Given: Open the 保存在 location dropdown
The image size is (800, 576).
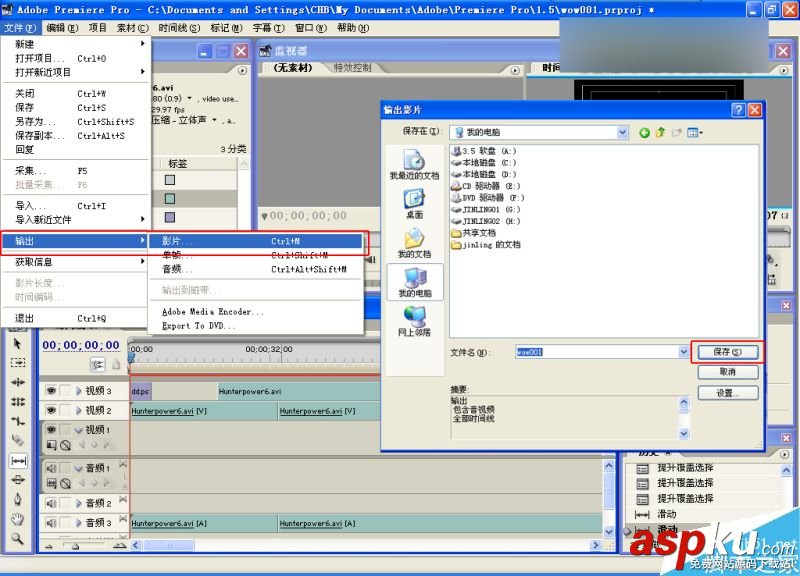Looking at the screenshot, I should pos(622,133).
